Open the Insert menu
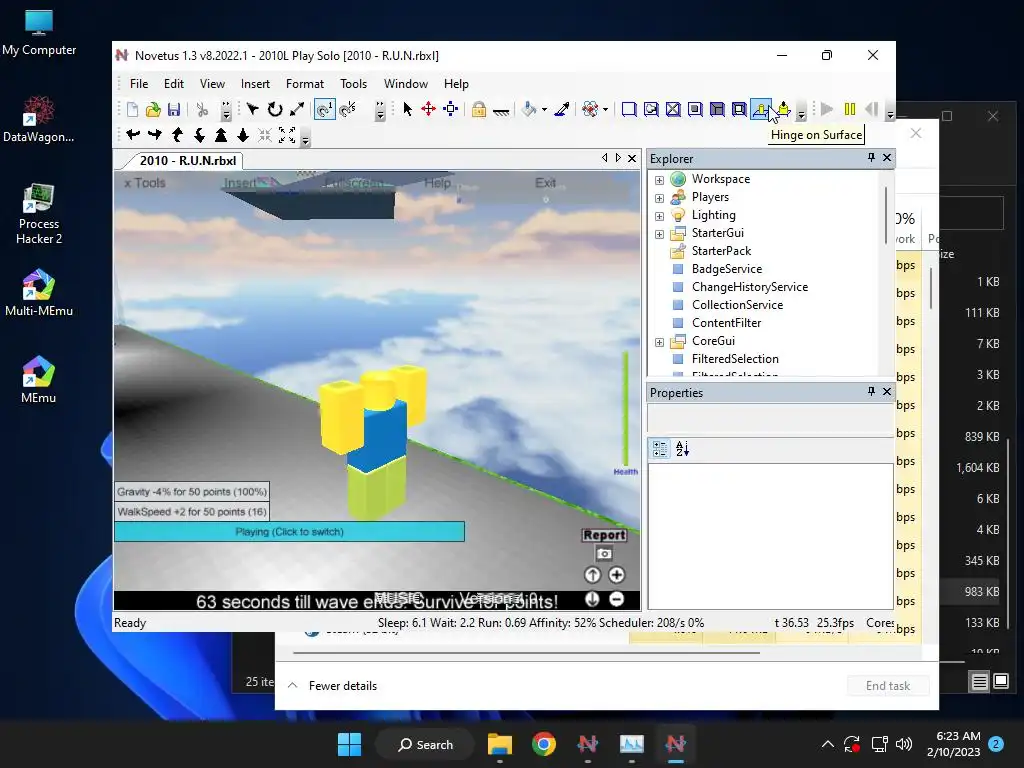 tap(255, 84)
